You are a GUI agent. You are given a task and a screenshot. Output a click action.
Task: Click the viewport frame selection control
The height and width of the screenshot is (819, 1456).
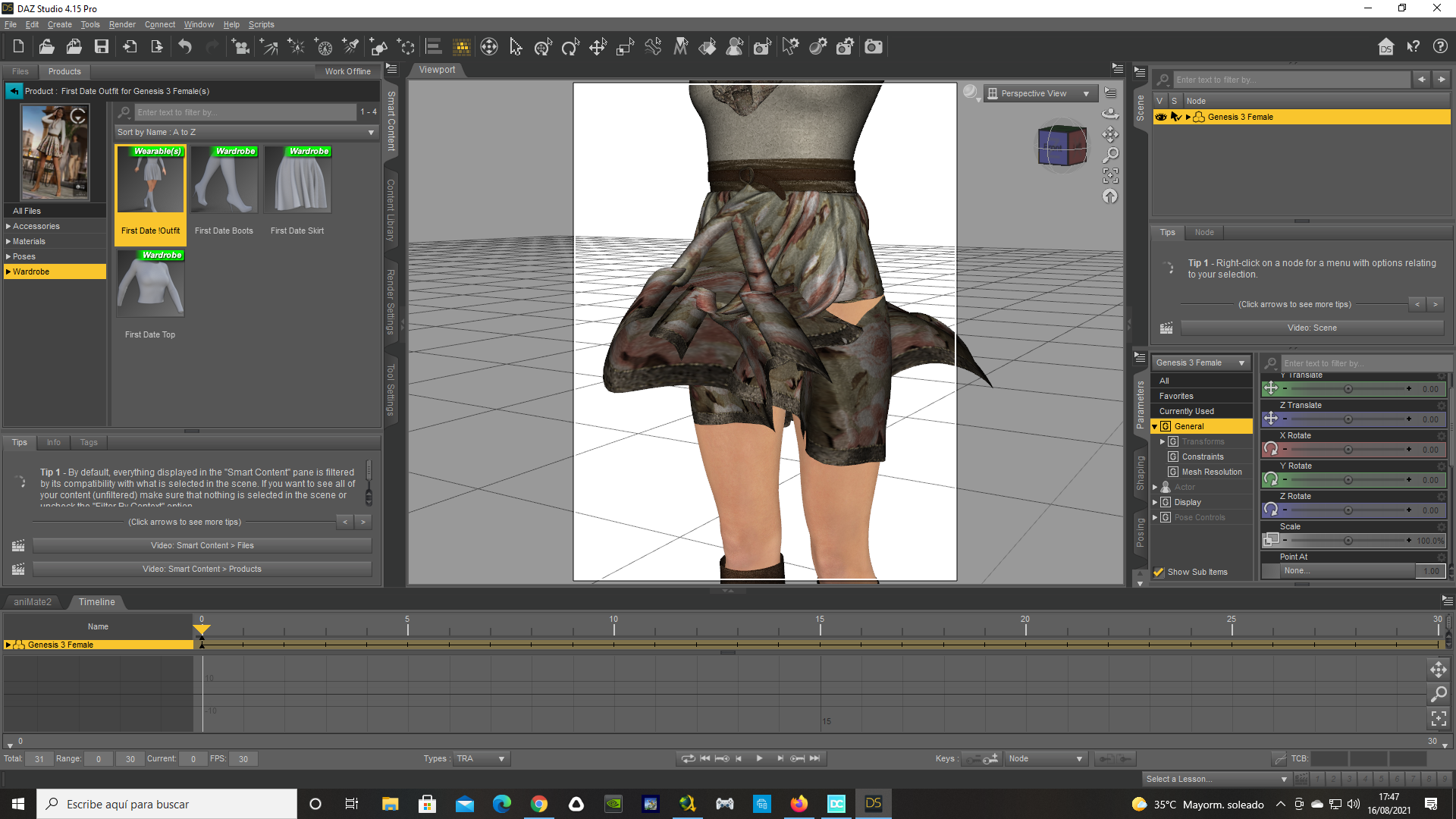click(x=1110, y=176)
